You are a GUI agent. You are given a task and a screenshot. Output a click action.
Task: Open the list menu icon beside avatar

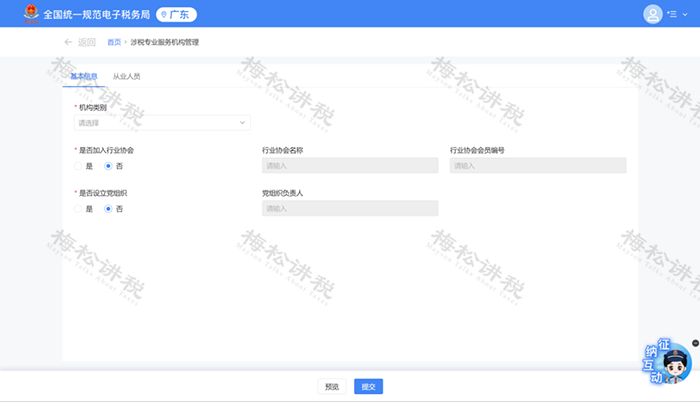pos(672,14)
